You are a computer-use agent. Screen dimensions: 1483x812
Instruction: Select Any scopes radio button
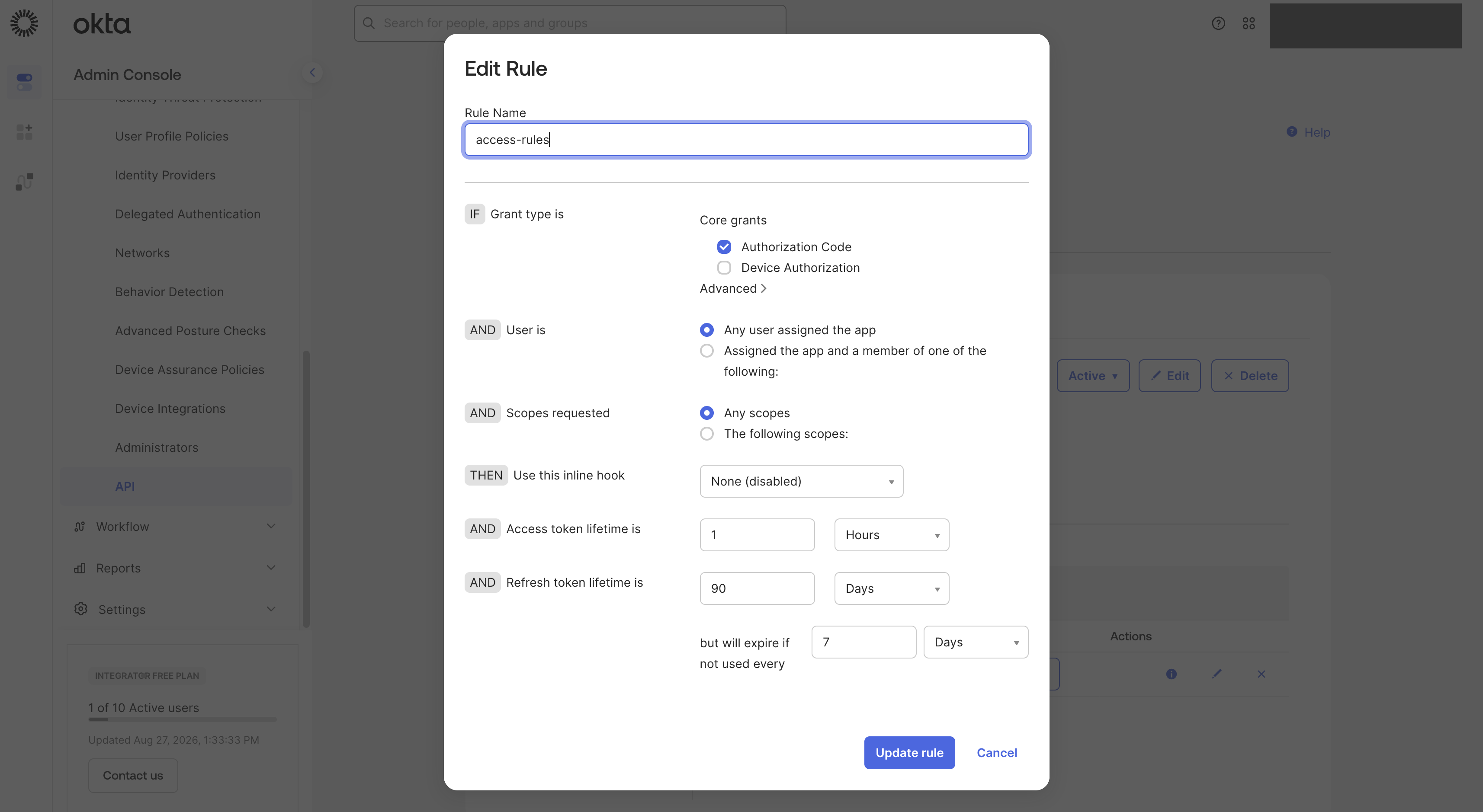point(707,412)
